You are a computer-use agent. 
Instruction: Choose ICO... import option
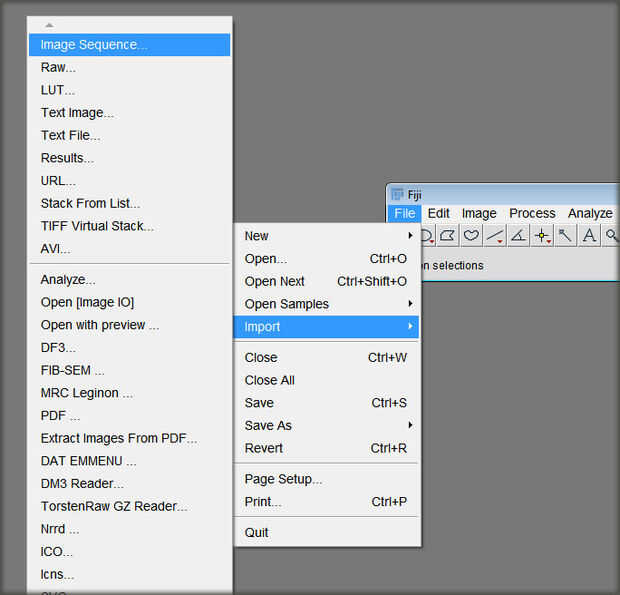click(130, 552)
